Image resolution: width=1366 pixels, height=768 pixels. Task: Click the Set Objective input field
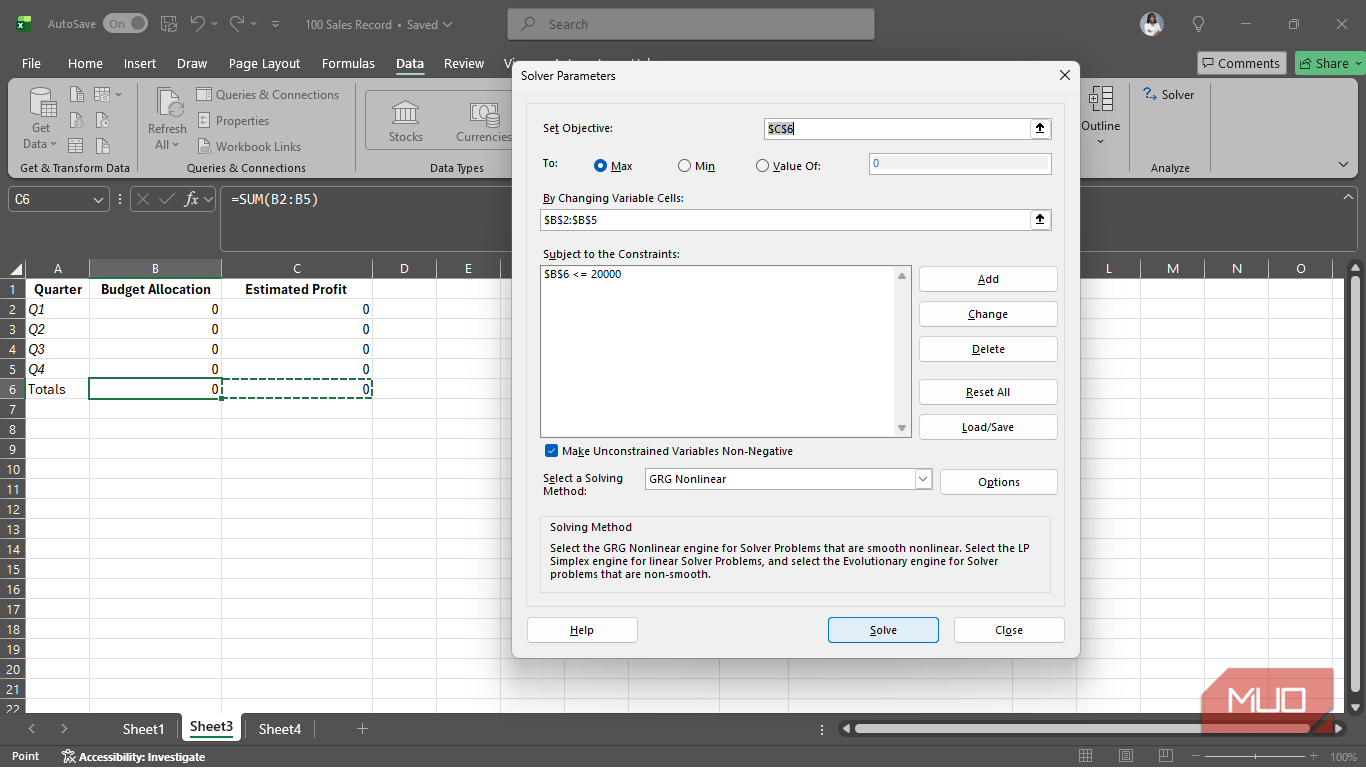click(897, 128)
